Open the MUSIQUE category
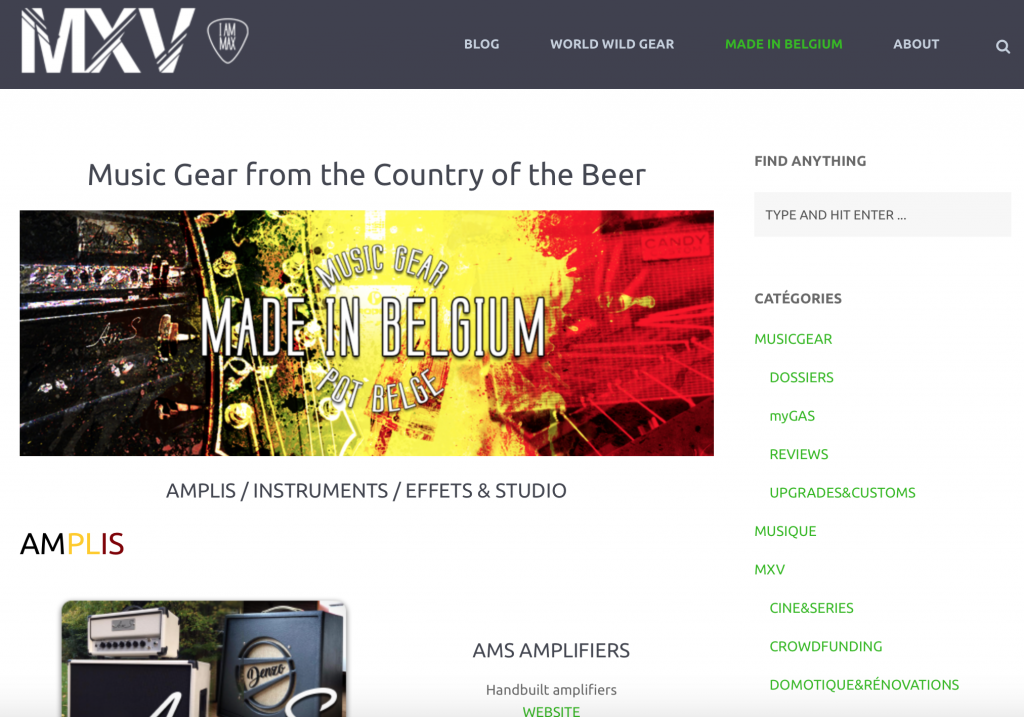This screenshot has width=1024, height=717. (785, 532)
